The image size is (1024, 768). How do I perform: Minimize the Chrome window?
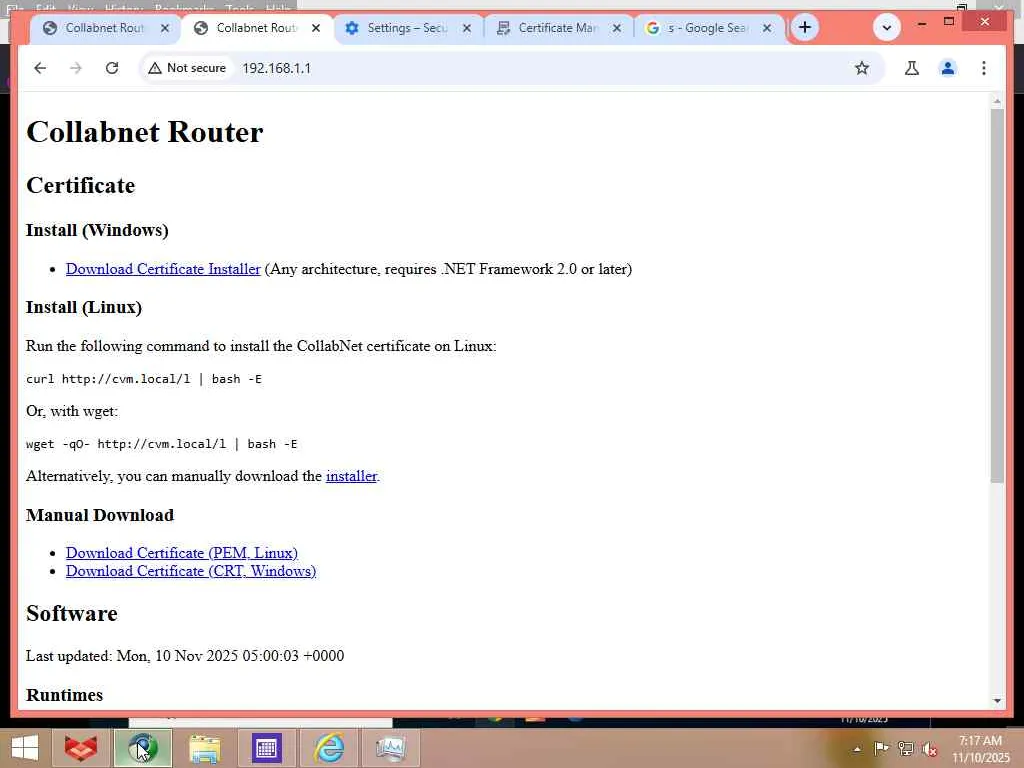pyautogui.click(x=921, y=23)
